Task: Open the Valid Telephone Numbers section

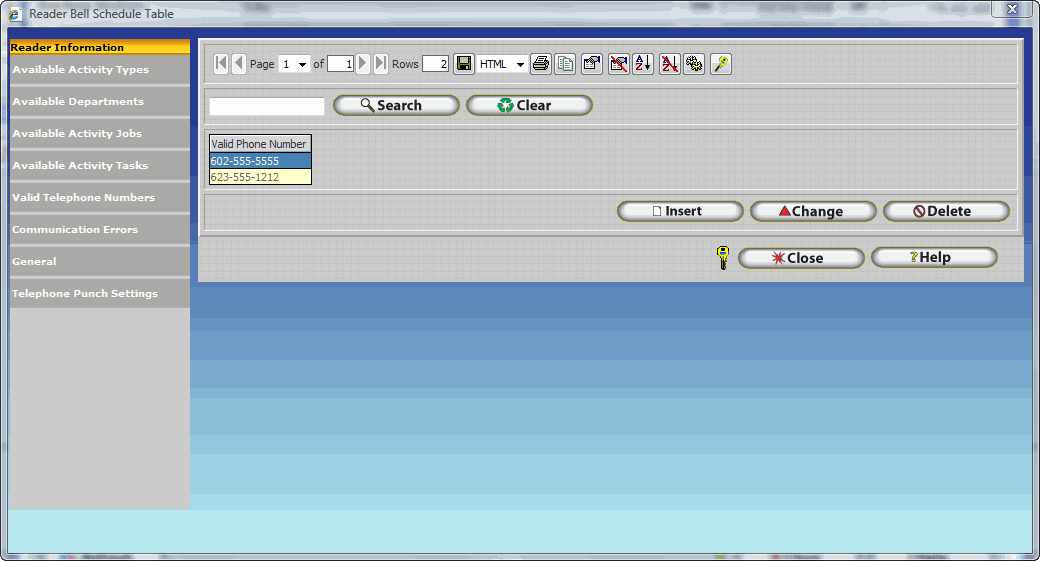Action: (x=84, y=198)
